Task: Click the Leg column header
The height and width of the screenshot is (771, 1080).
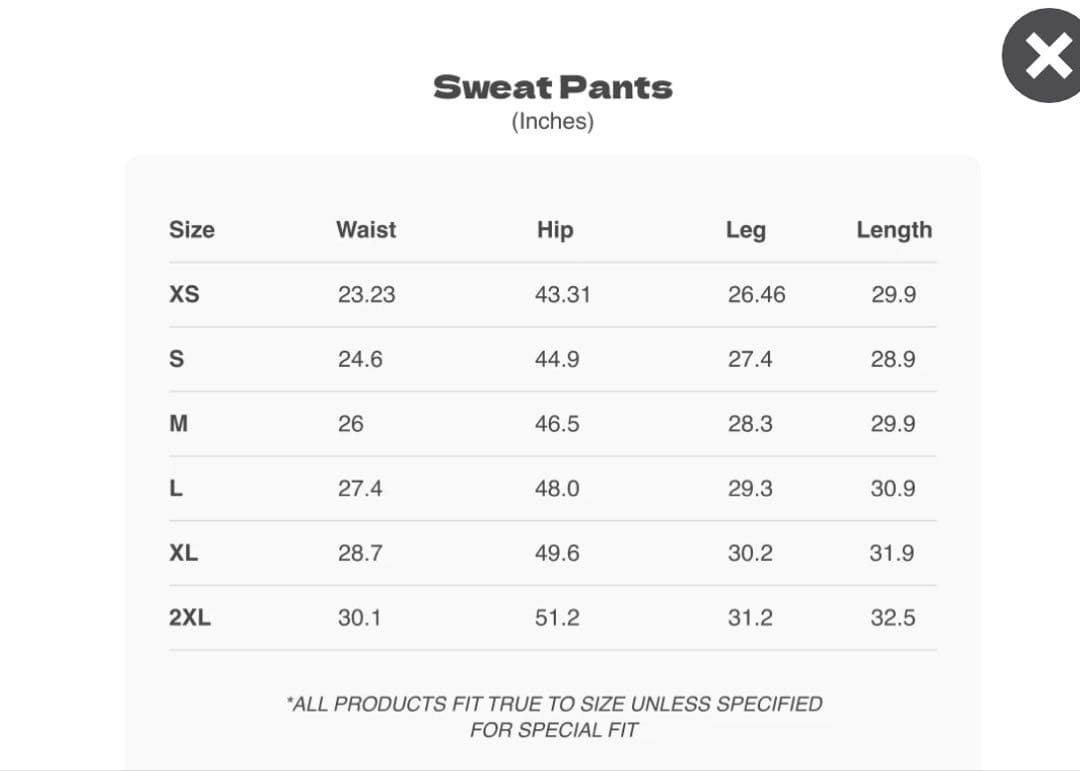Action: pyautogui.click(x=745, y=230)
